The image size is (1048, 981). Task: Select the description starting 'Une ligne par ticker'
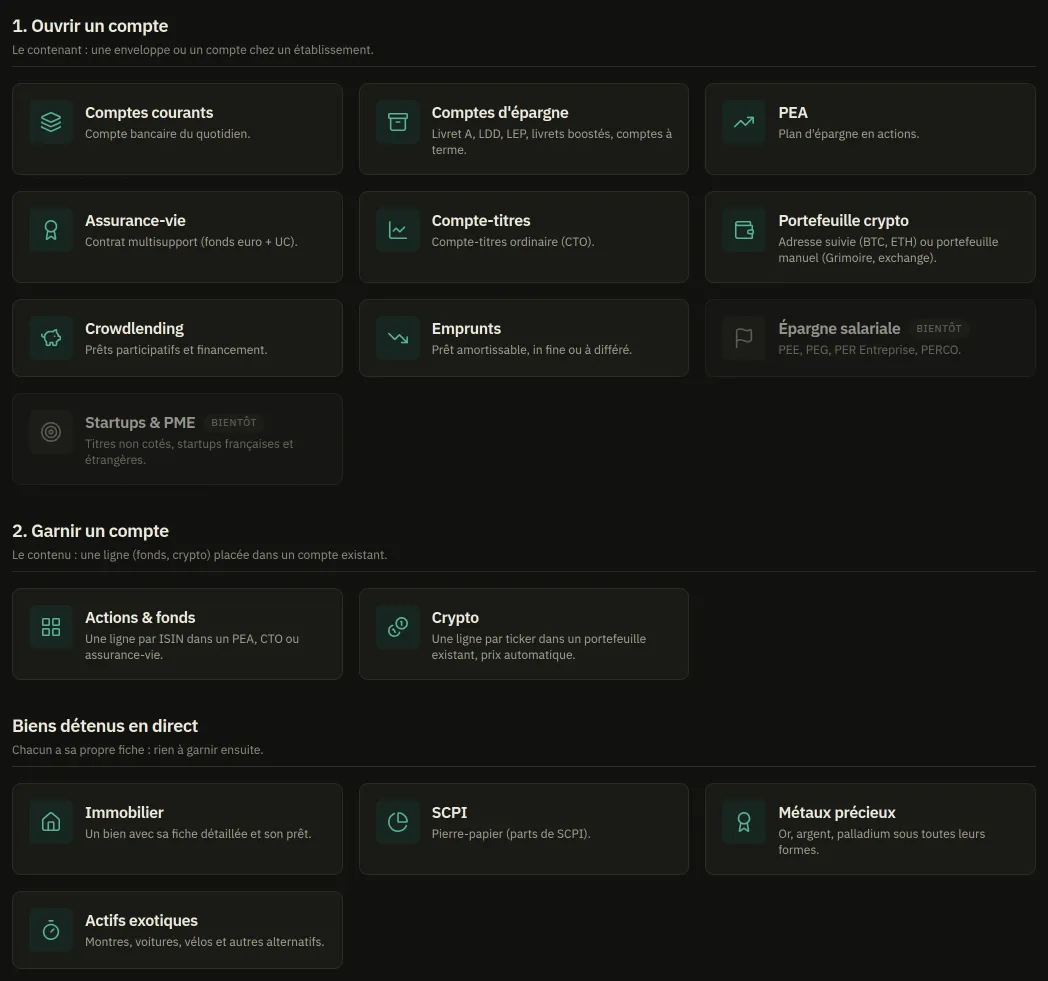click(x=539, y=647)
